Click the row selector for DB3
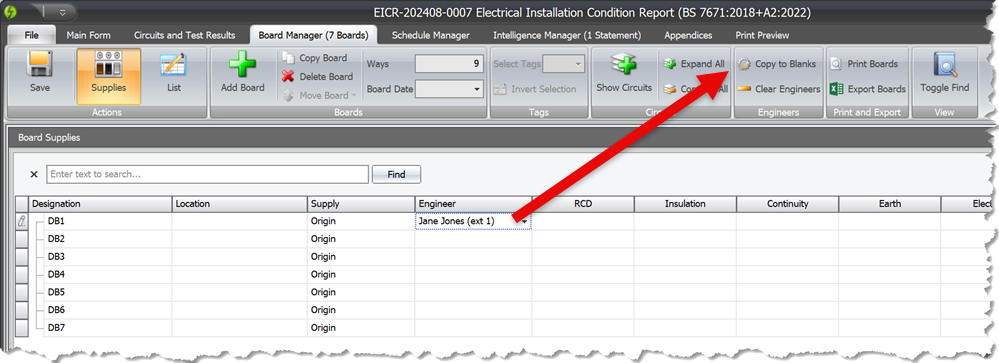 point(22,257)
